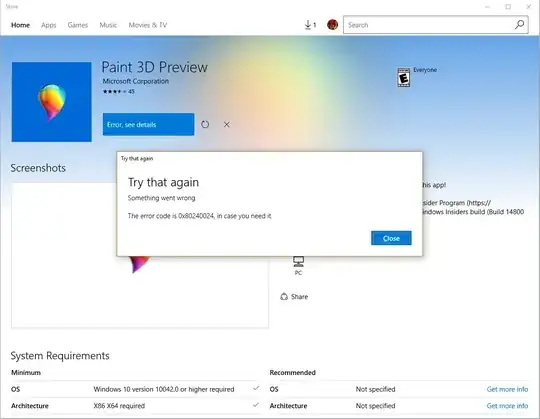The width and height of the screenshot is (540, 419).
Task: Open the Music tab
Action: click(x=108, y=25)
